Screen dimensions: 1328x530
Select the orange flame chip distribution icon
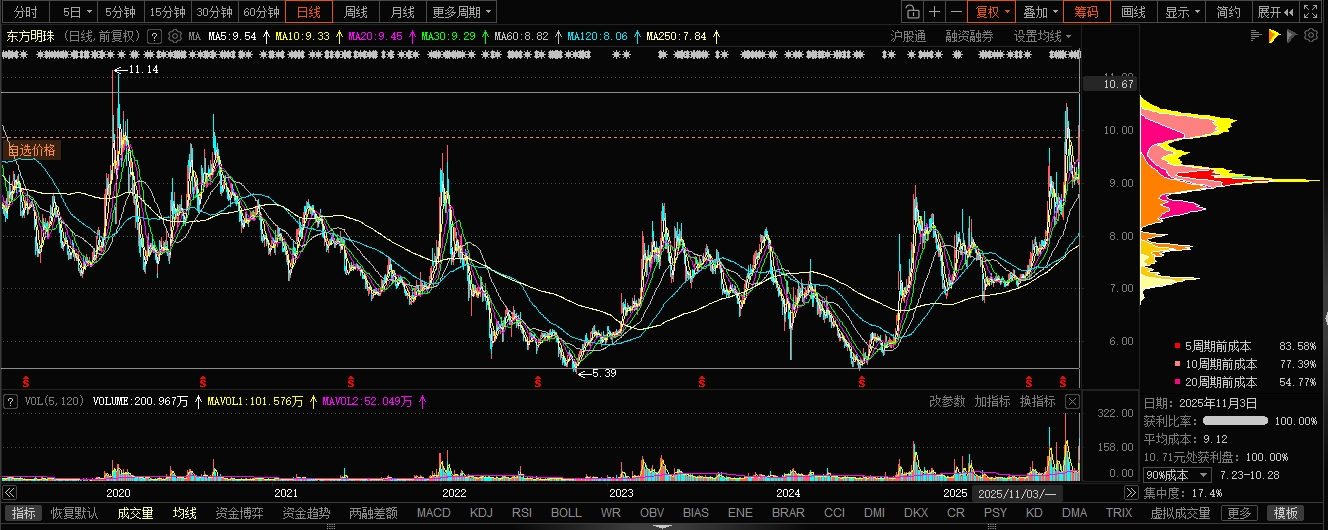[x=1274, y=36]
